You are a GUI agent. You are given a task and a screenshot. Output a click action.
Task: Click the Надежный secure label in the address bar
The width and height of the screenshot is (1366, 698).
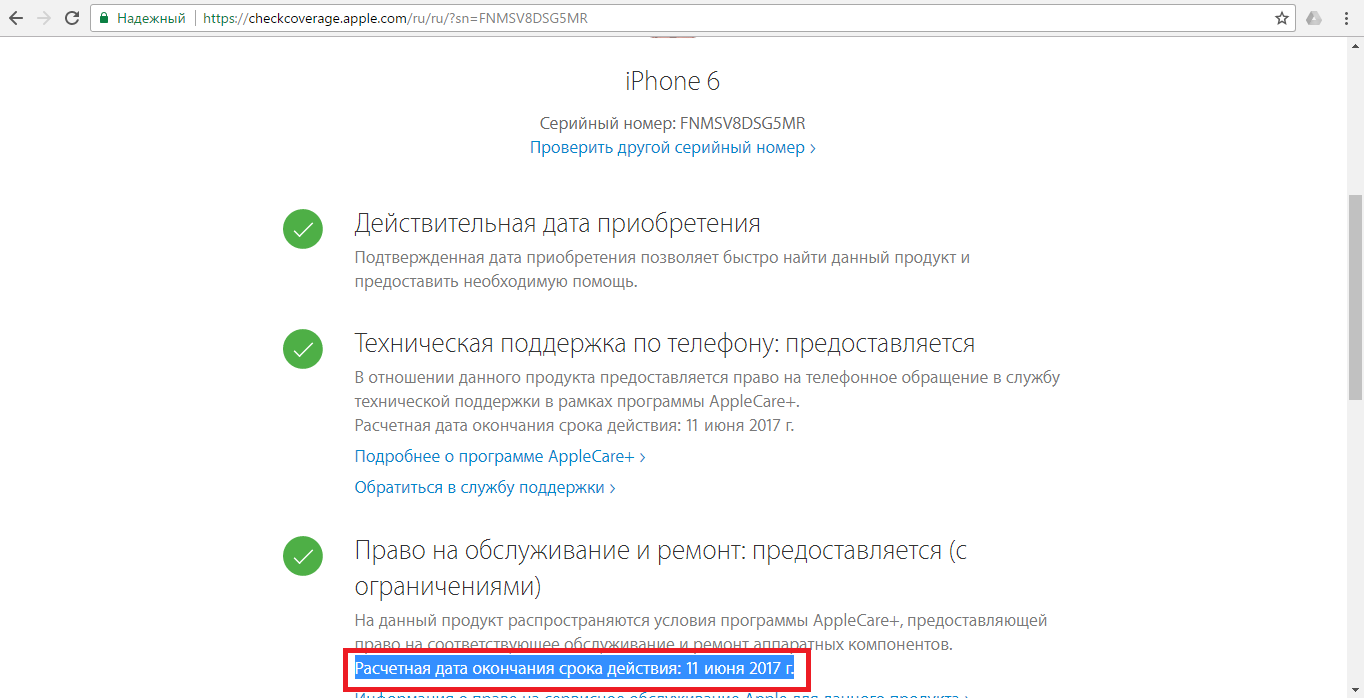coord(151,18)
